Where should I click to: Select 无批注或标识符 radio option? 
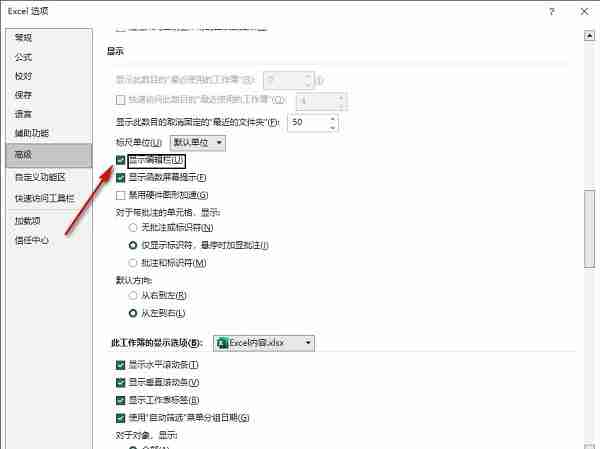coord(133,228)
